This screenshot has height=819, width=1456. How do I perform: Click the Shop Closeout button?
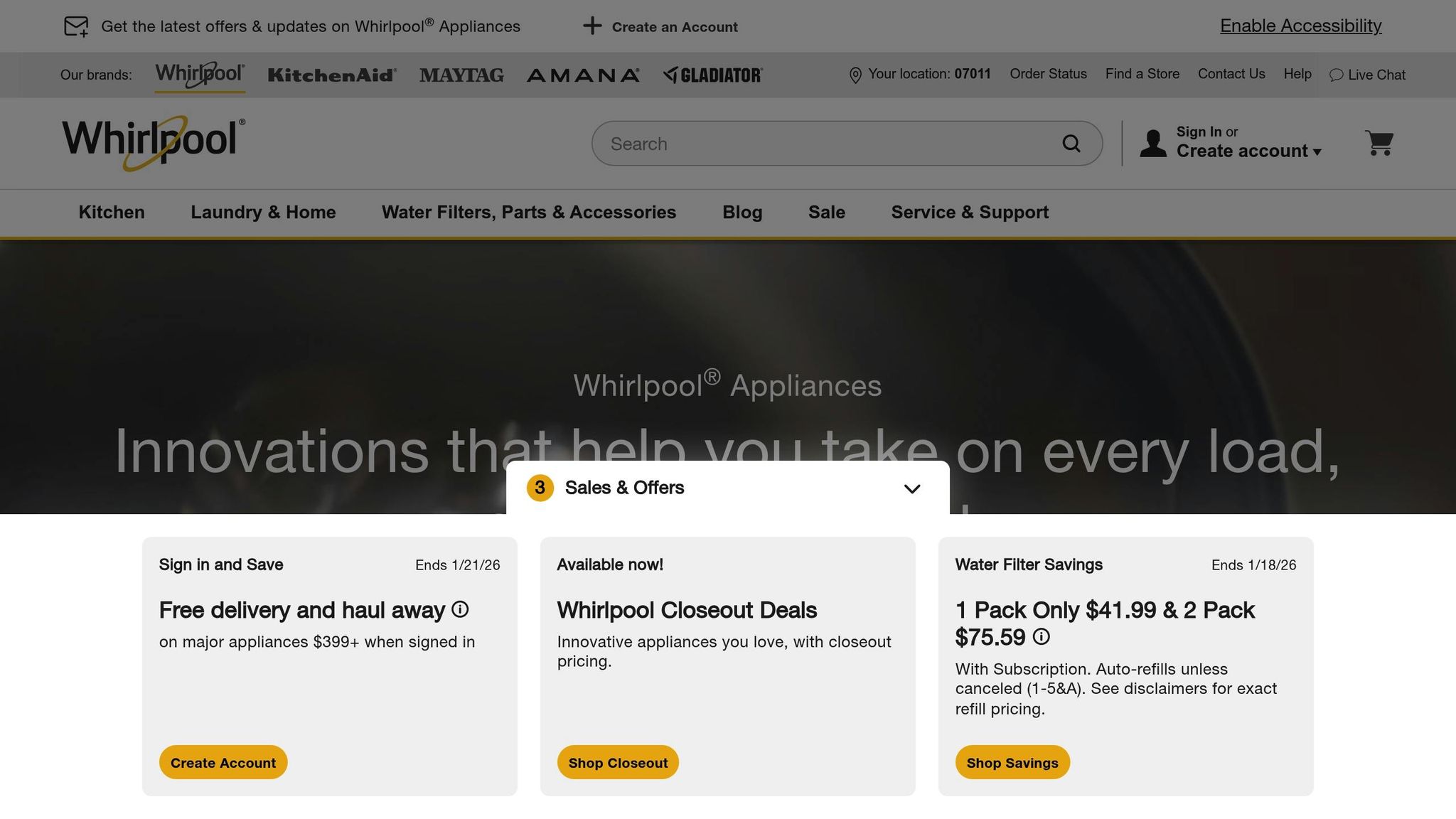[618, 762]
